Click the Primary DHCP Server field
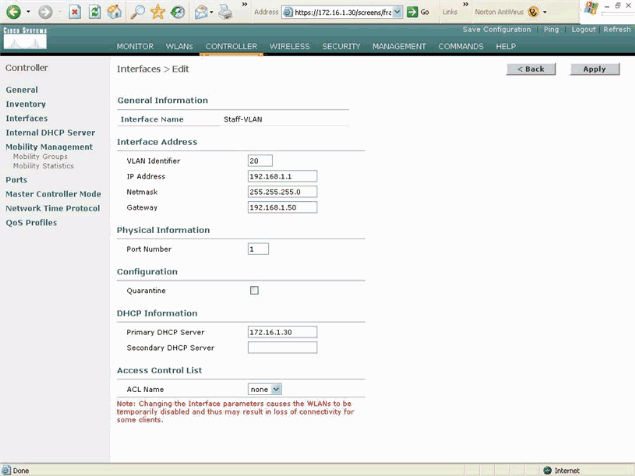Image resolution: width=635 pixels, height=476 pixels. click(x=282, y=332)
